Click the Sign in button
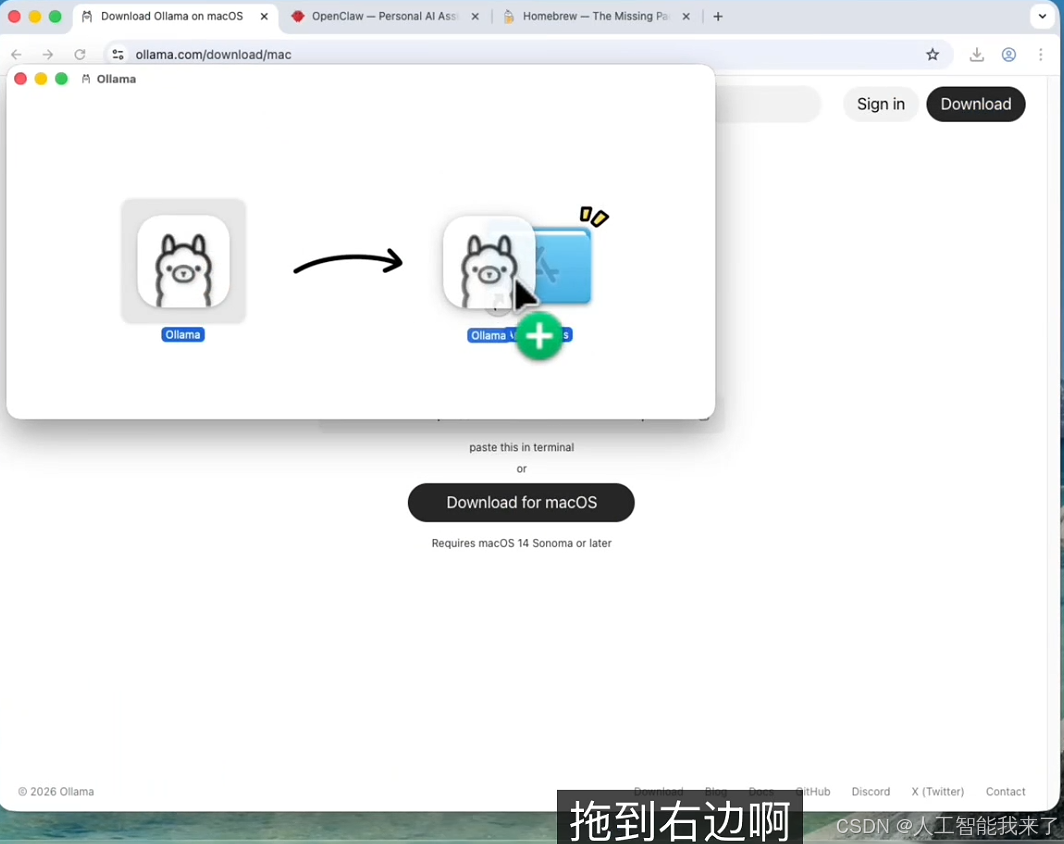 880,104
